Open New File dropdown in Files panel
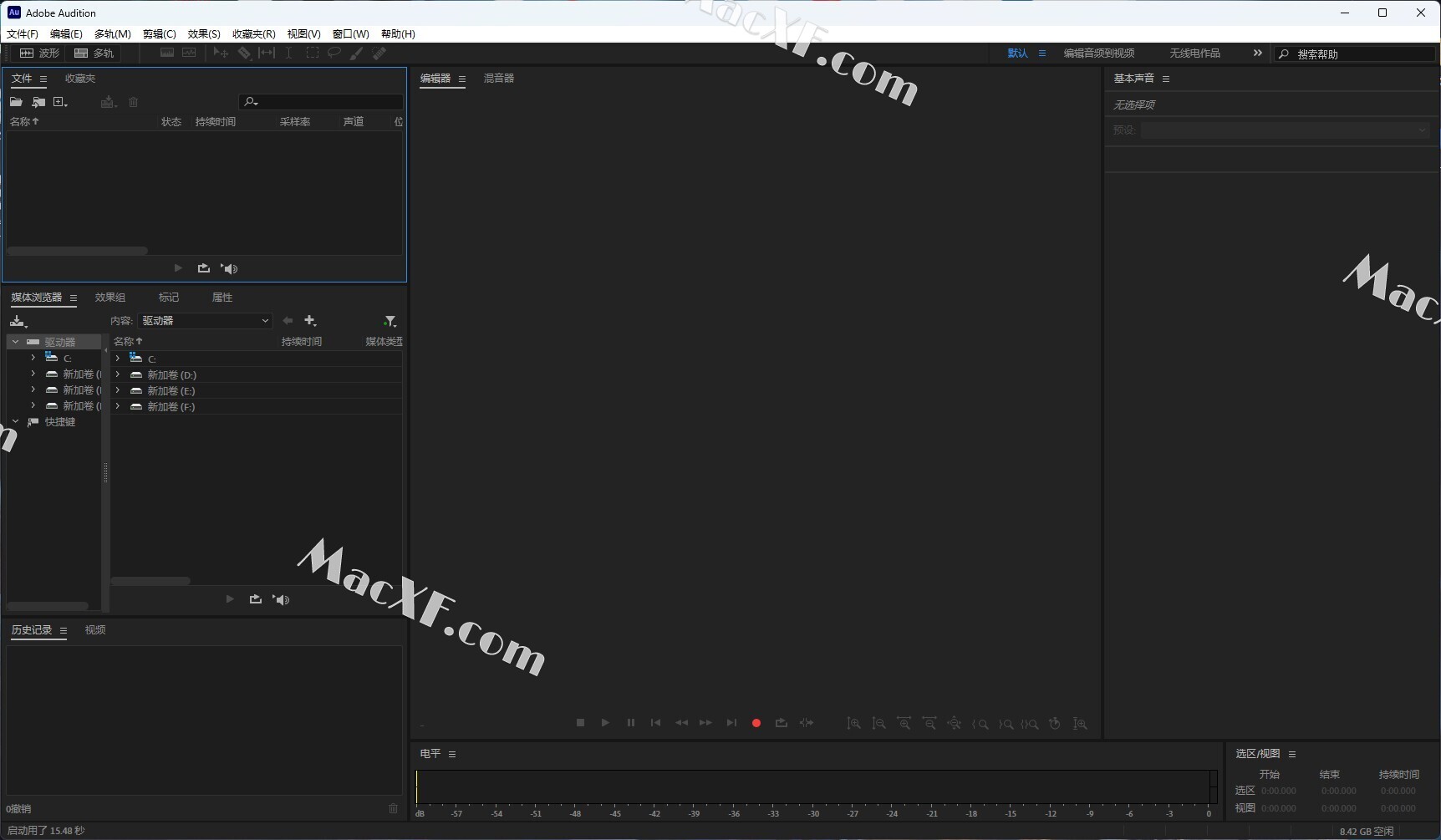1441x840 pixels. [60, 102]
